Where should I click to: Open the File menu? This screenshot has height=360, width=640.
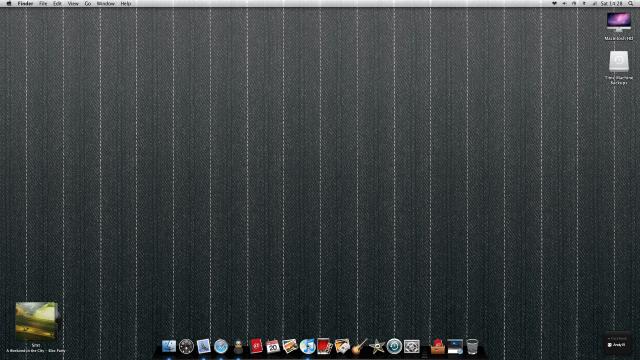click(x=43, y=3)
